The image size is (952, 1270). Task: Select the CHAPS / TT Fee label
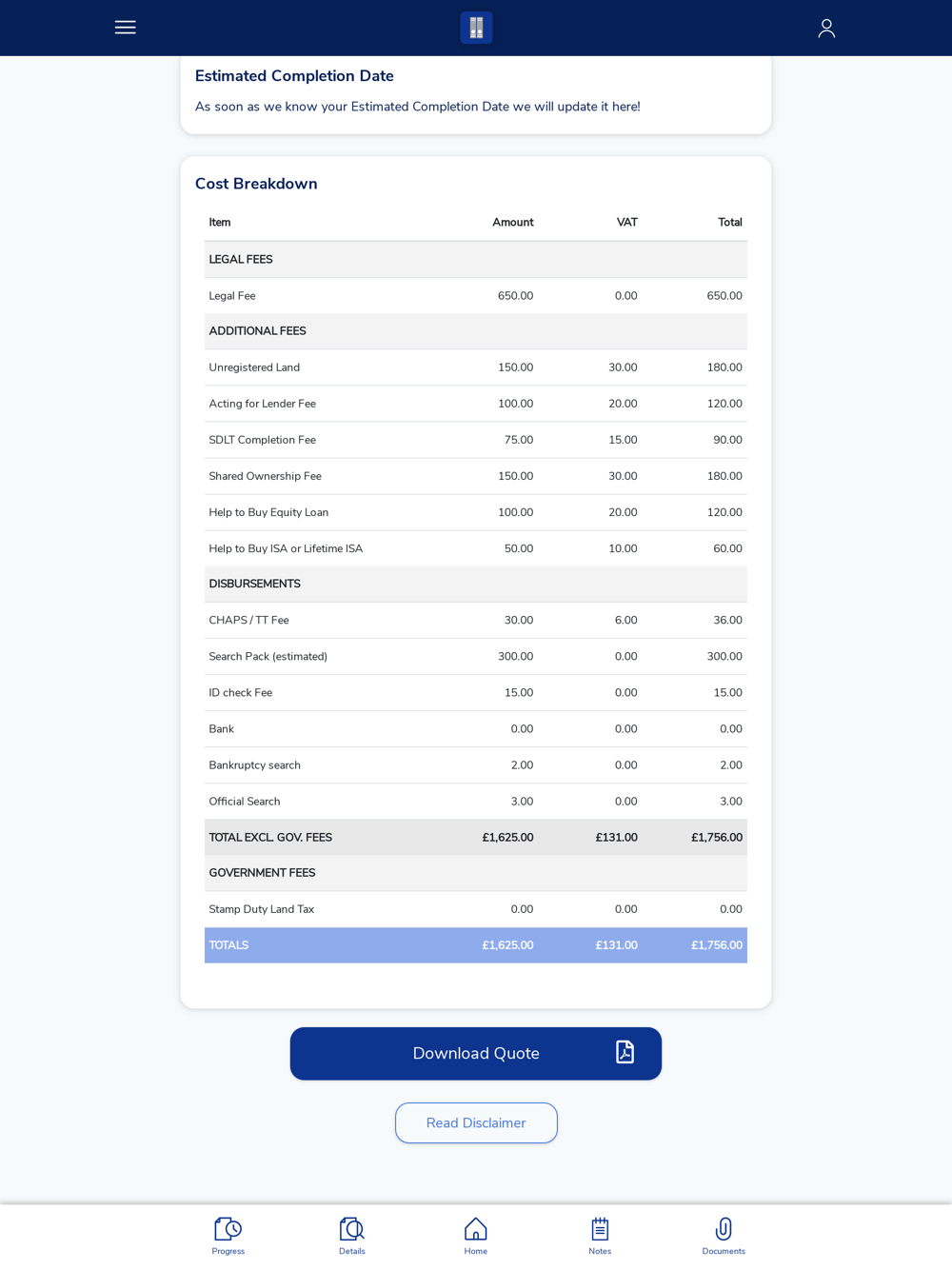tap(248, 621)
